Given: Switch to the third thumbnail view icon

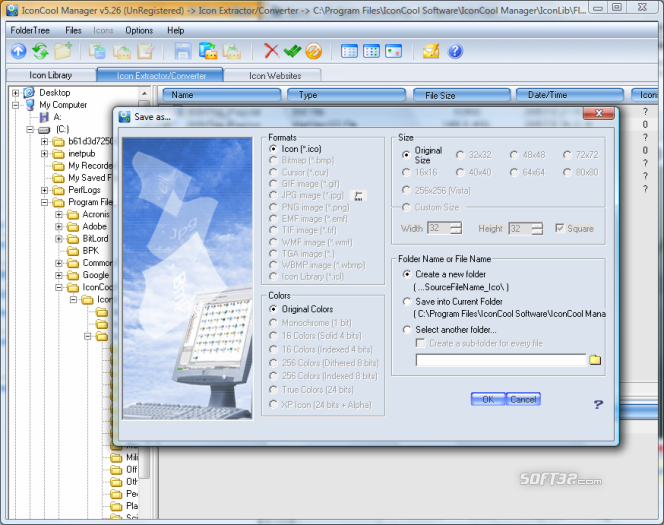Looking at the screenshot, I should pyautogui.click(x=393, y=51).
